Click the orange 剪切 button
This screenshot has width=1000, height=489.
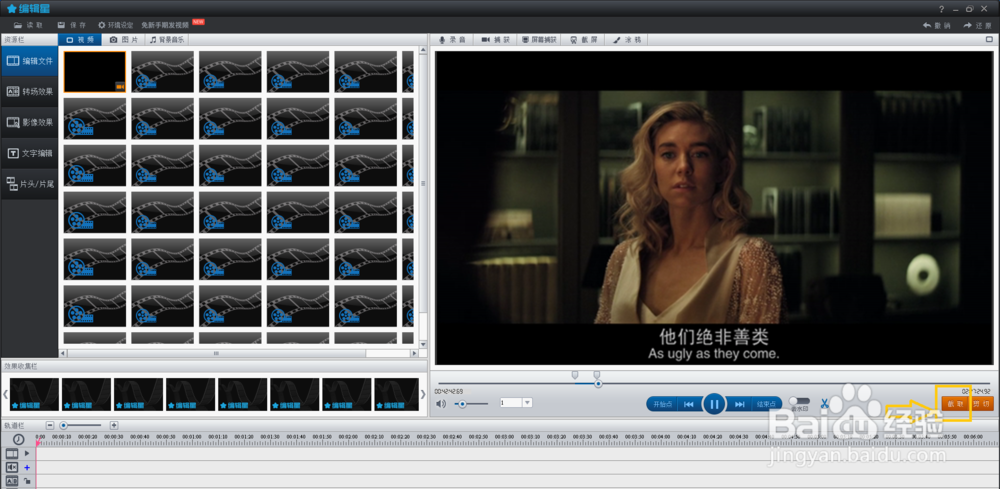tap(982, 404)
